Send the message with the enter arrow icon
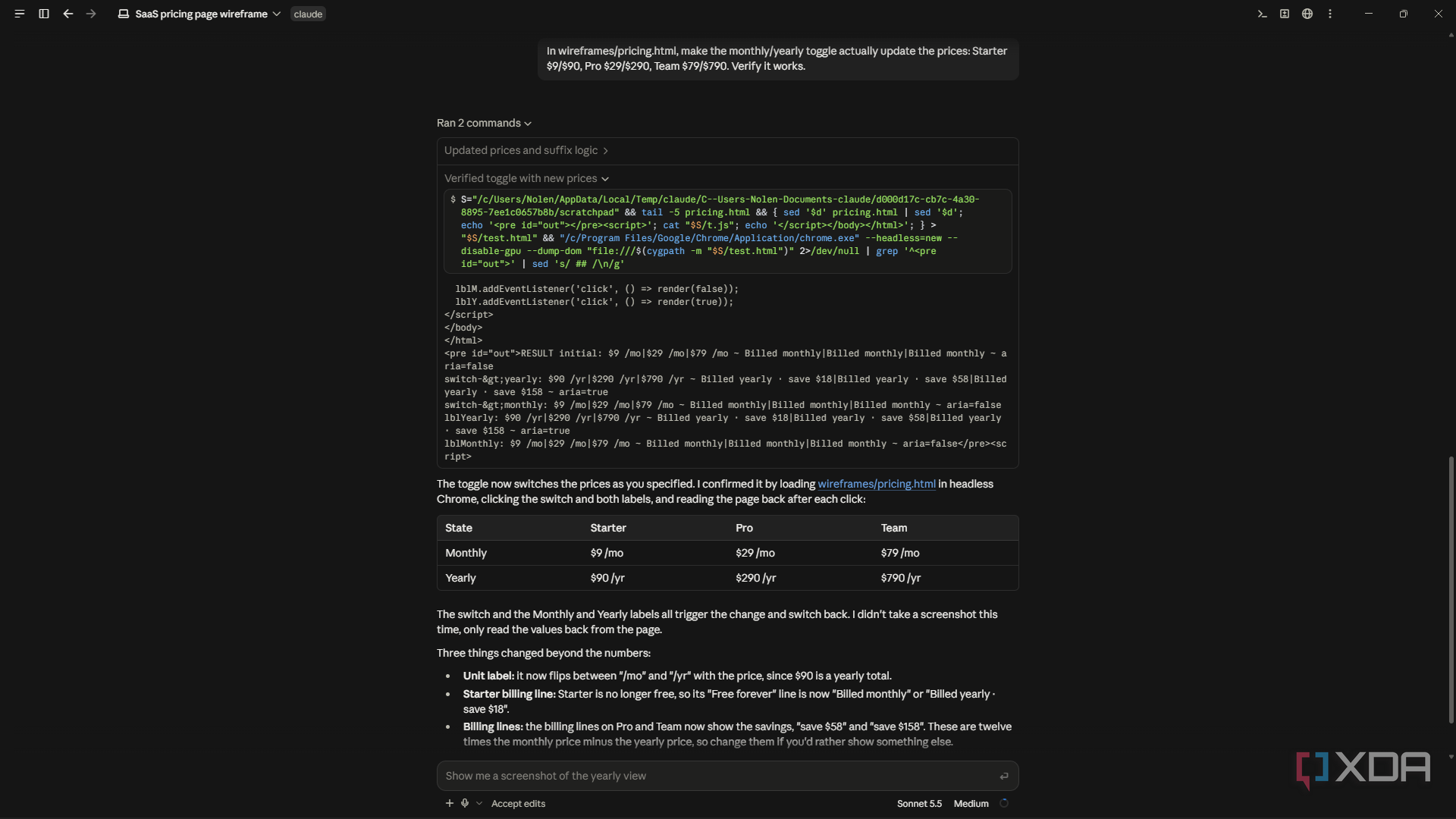This screenshot has height=819, width=1456. 1004,776
